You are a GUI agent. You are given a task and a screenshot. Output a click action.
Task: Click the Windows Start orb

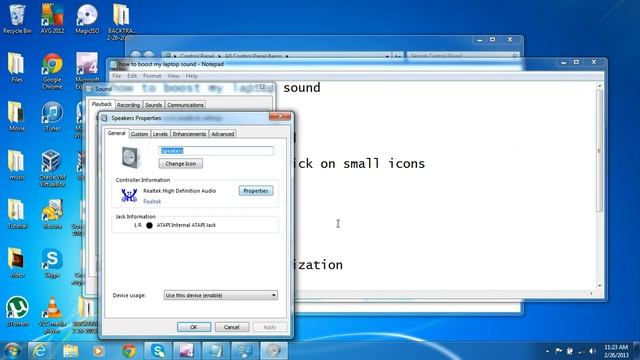(x=12, y=351)
